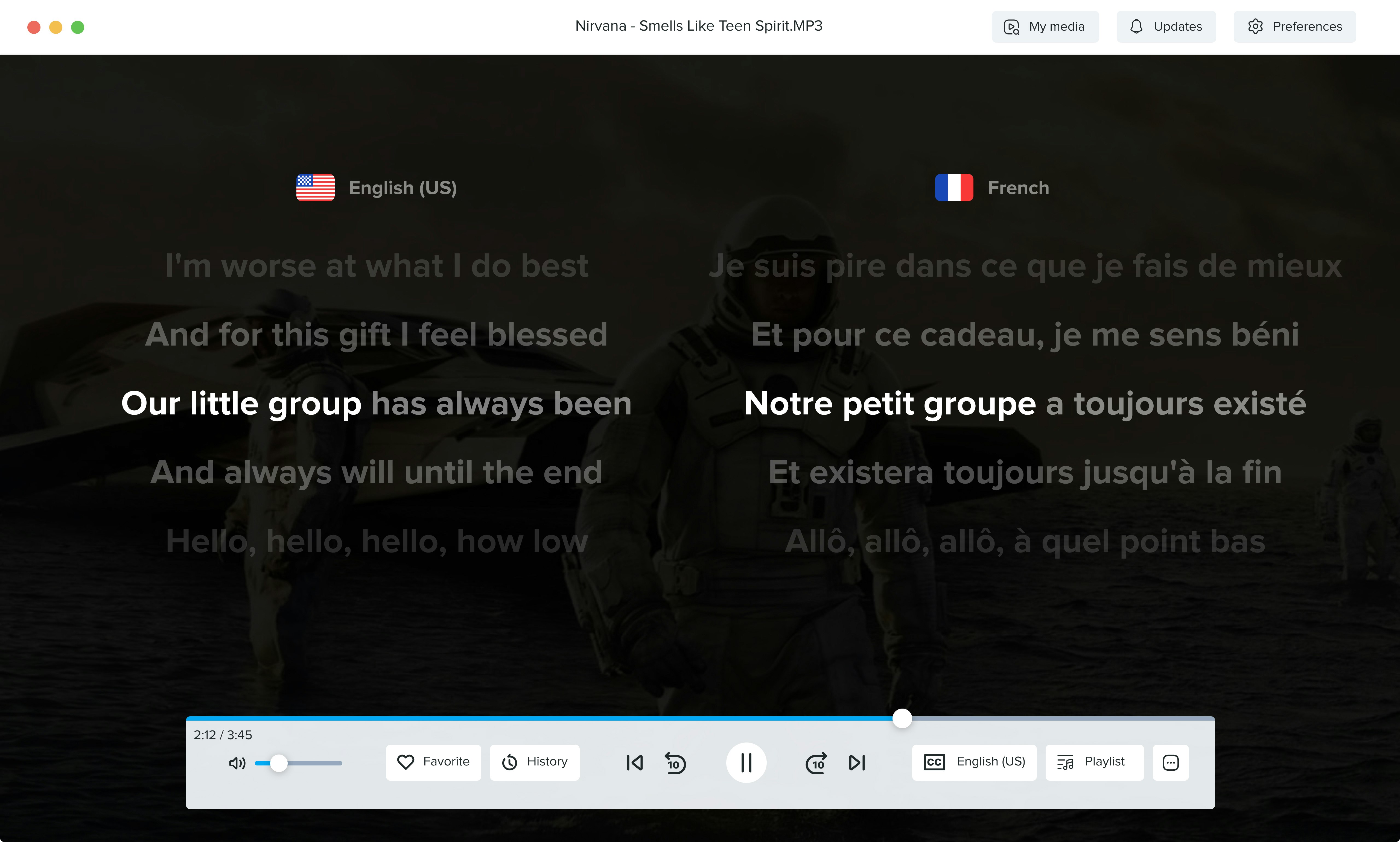This screenshot has width=1400, height=842.
Task: Skip forward 10 seconds
Action: point(816,762)
